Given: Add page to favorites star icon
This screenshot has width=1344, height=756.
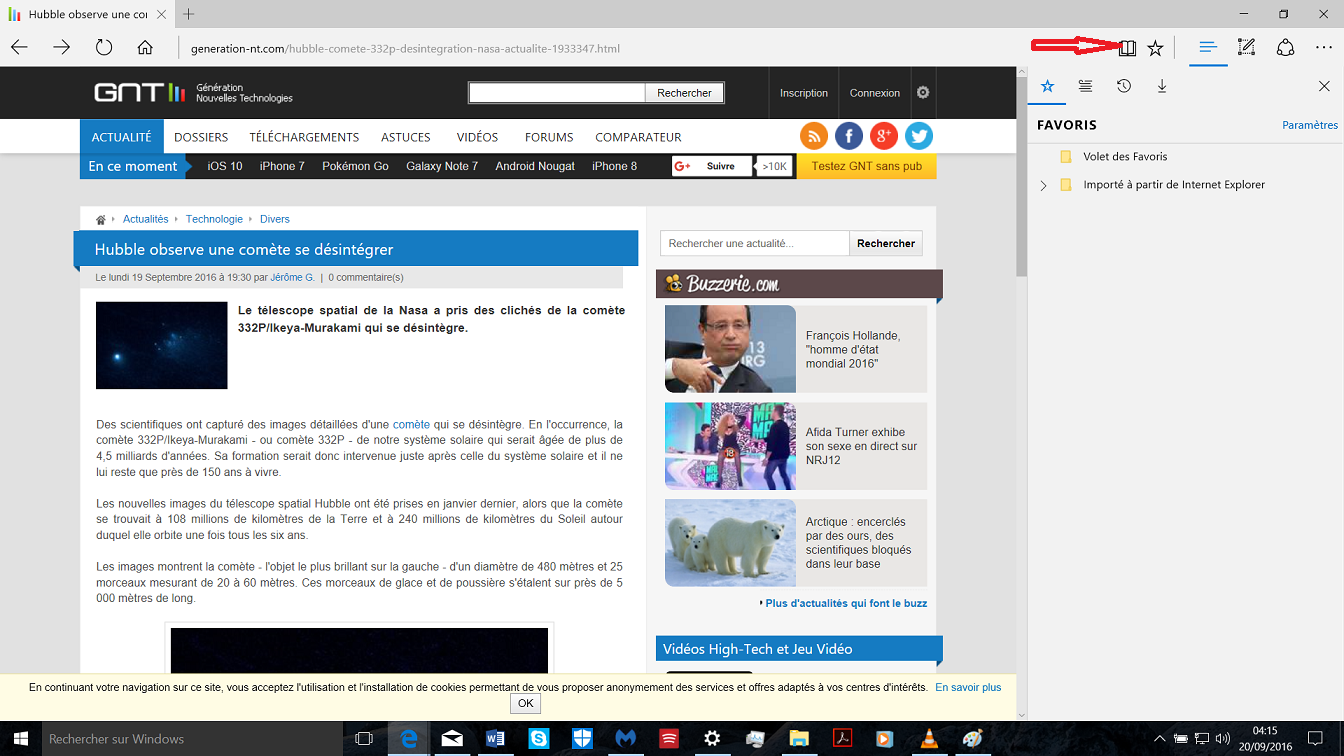Looking at the screenshot, I should tap(1155, 47).
